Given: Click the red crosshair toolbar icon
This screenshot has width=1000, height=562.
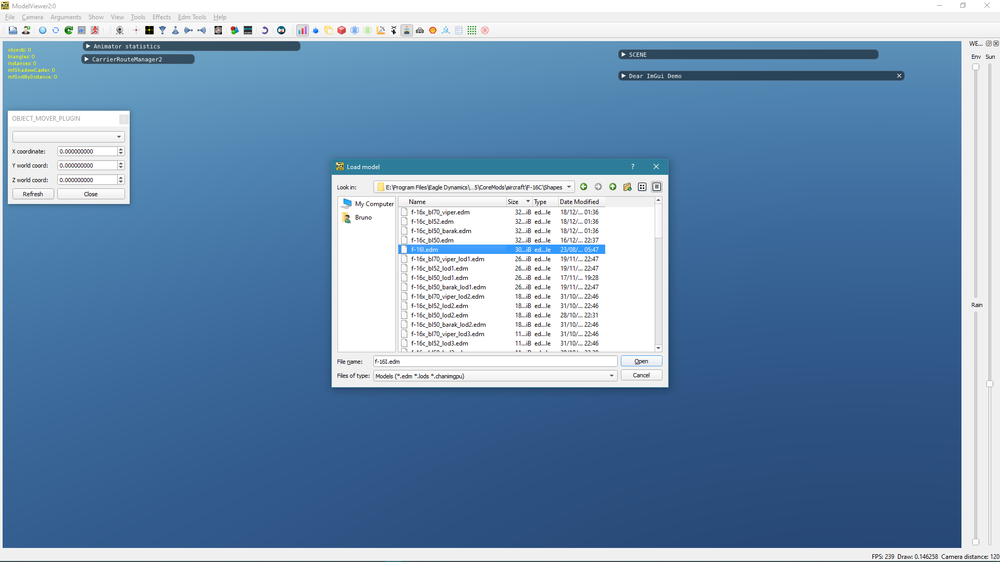Looking at the screenshot, I should point(136,30).
